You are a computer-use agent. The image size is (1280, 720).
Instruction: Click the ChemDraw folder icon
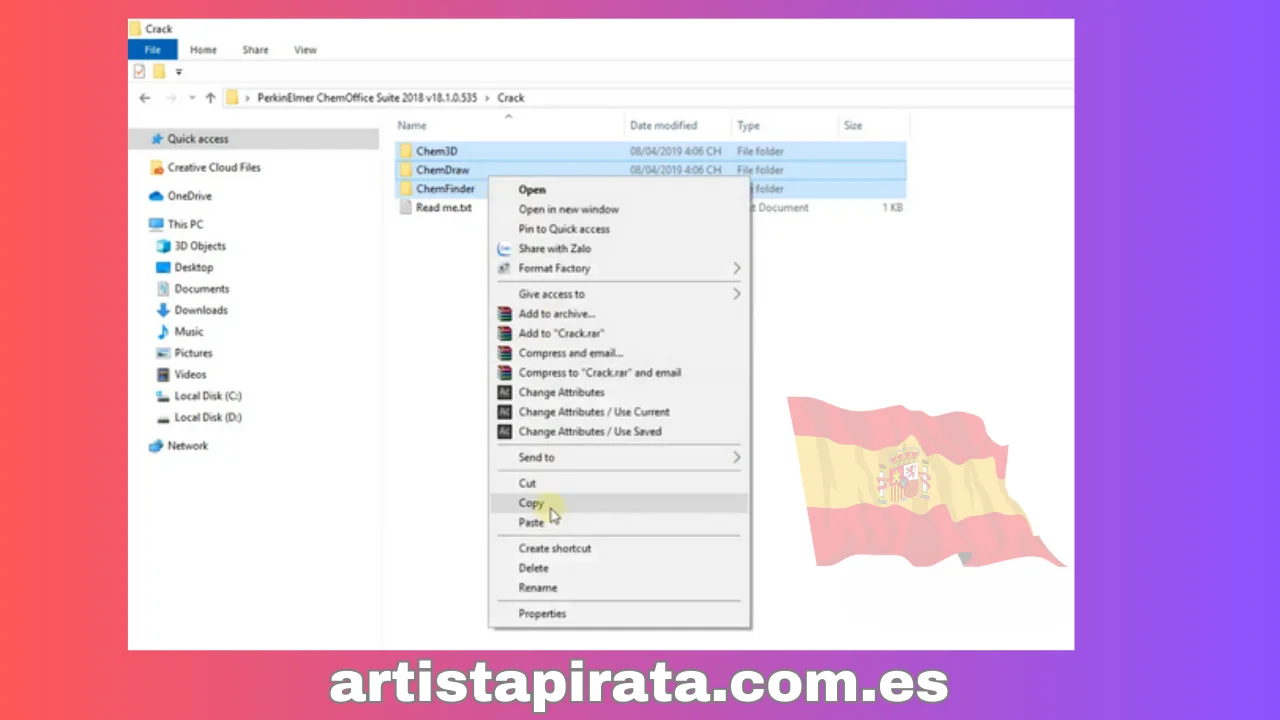point(405,170)
